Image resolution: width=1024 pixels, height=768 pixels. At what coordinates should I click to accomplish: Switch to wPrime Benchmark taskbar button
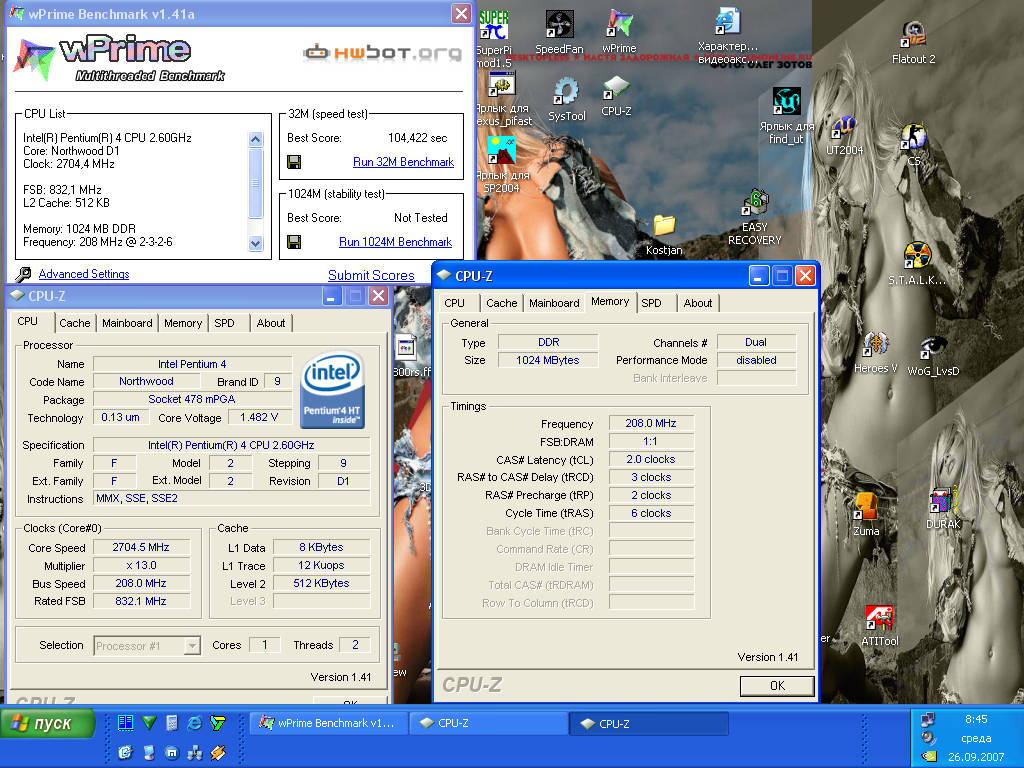coord(329,724)
